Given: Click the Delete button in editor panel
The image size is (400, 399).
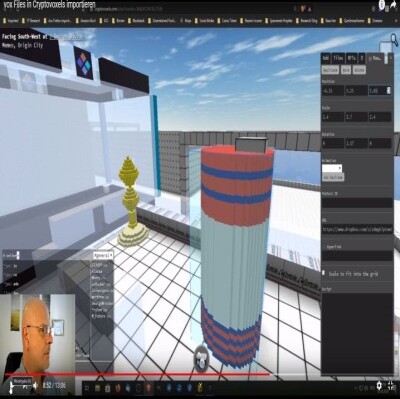Looking at the screenshot, I should (x=359, y=70).
